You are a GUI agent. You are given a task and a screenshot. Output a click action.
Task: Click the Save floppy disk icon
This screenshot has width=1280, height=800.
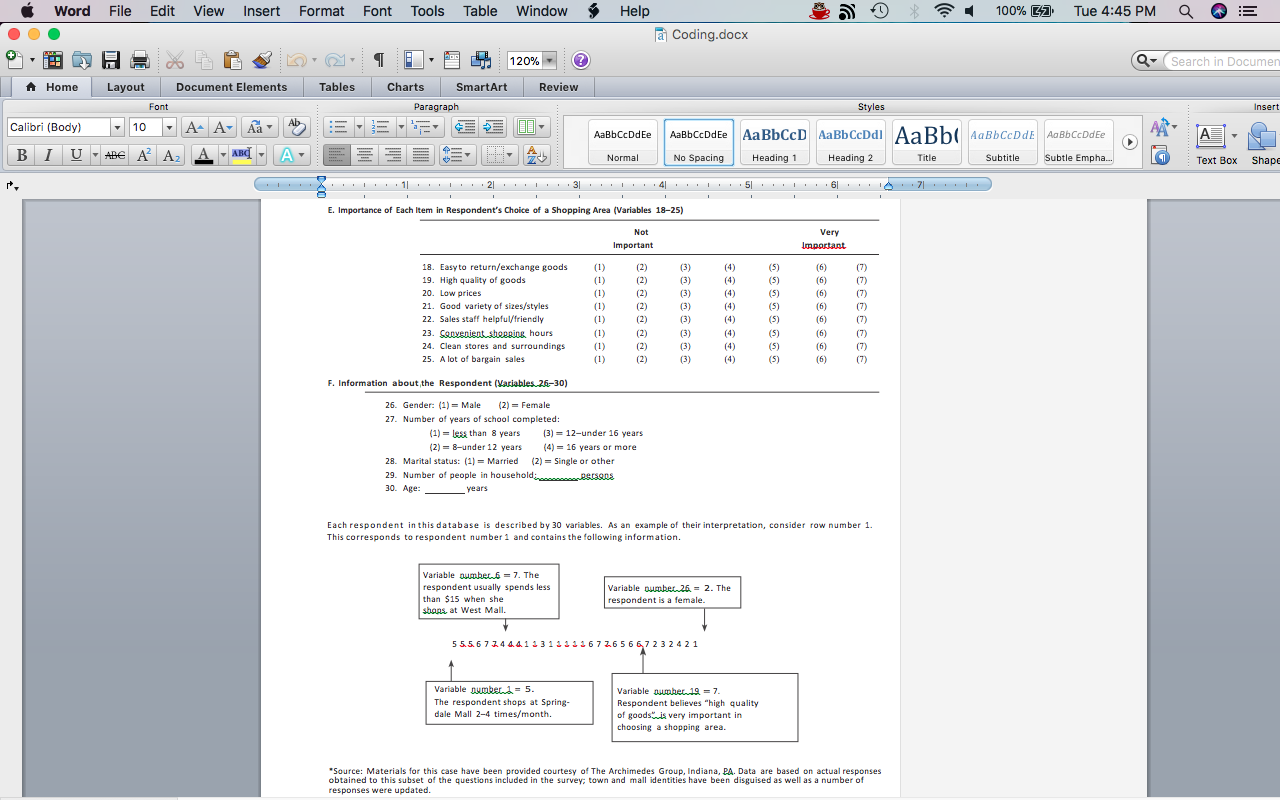[111, 61]
